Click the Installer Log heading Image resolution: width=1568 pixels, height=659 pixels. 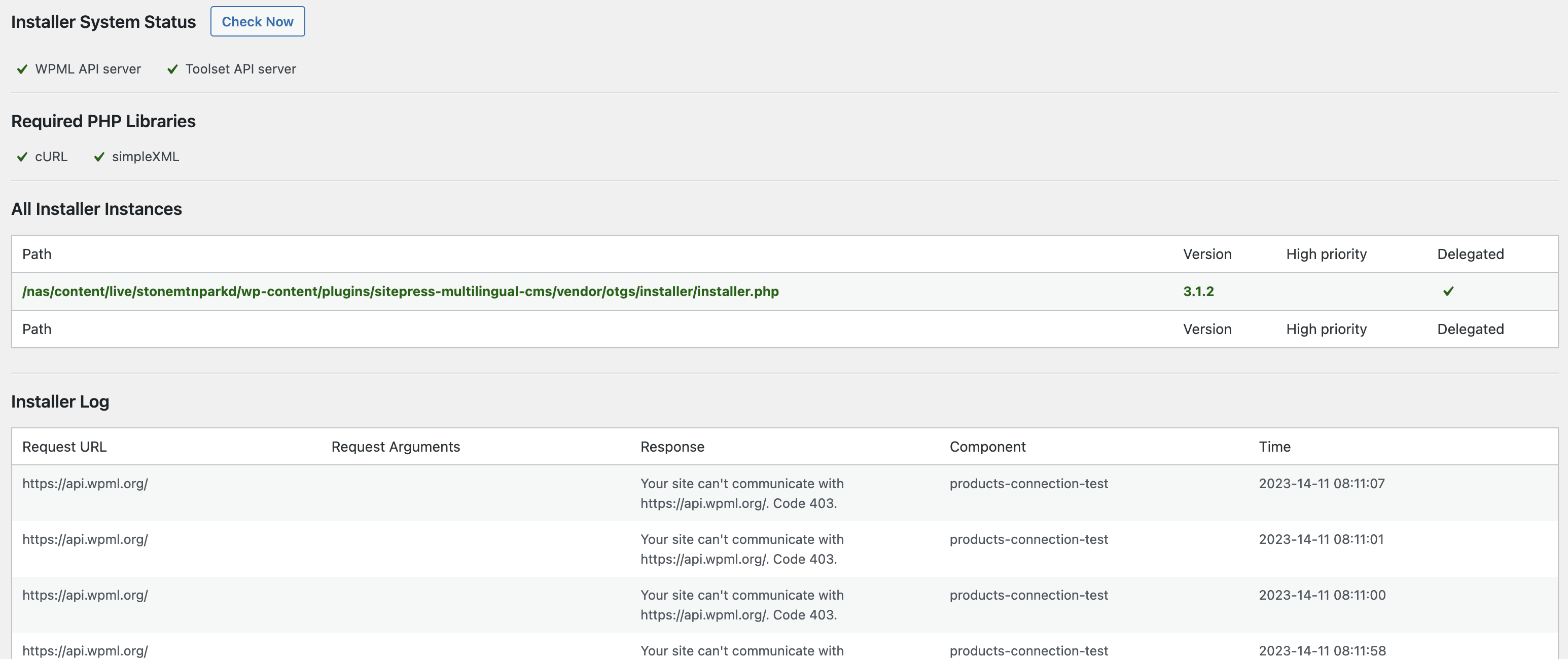60,401
